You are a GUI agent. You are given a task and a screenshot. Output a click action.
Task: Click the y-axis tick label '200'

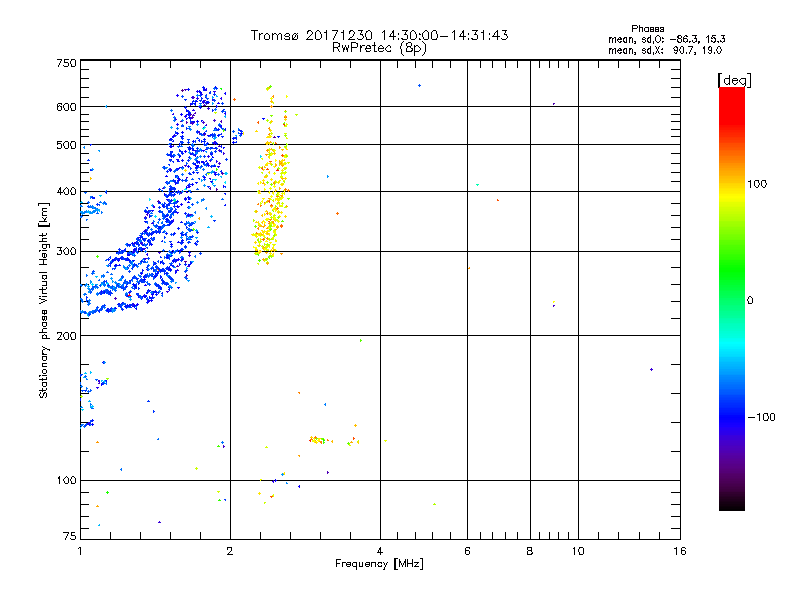click(66, 336)
